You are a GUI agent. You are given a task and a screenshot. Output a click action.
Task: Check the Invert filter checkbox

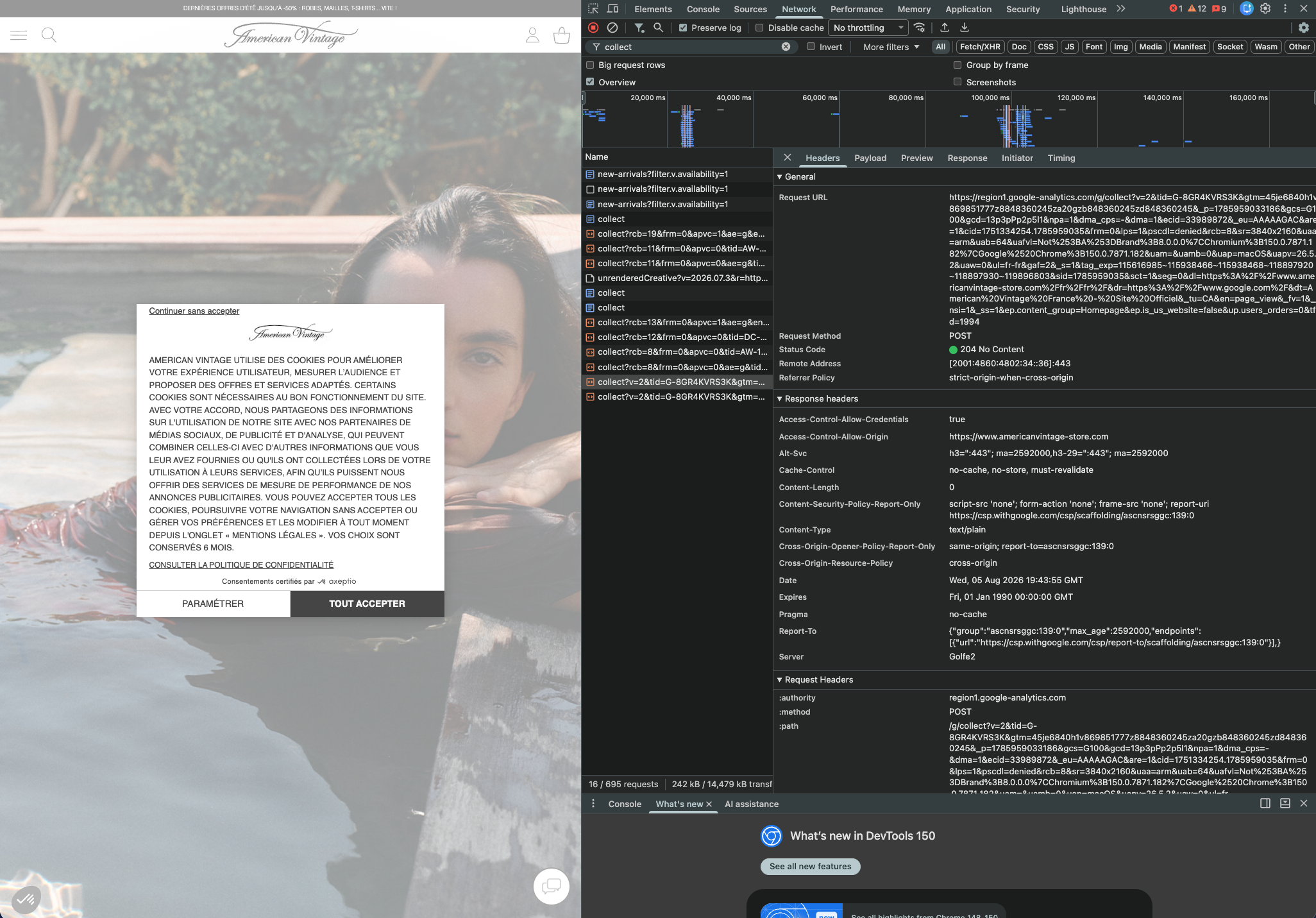point(811,46)
